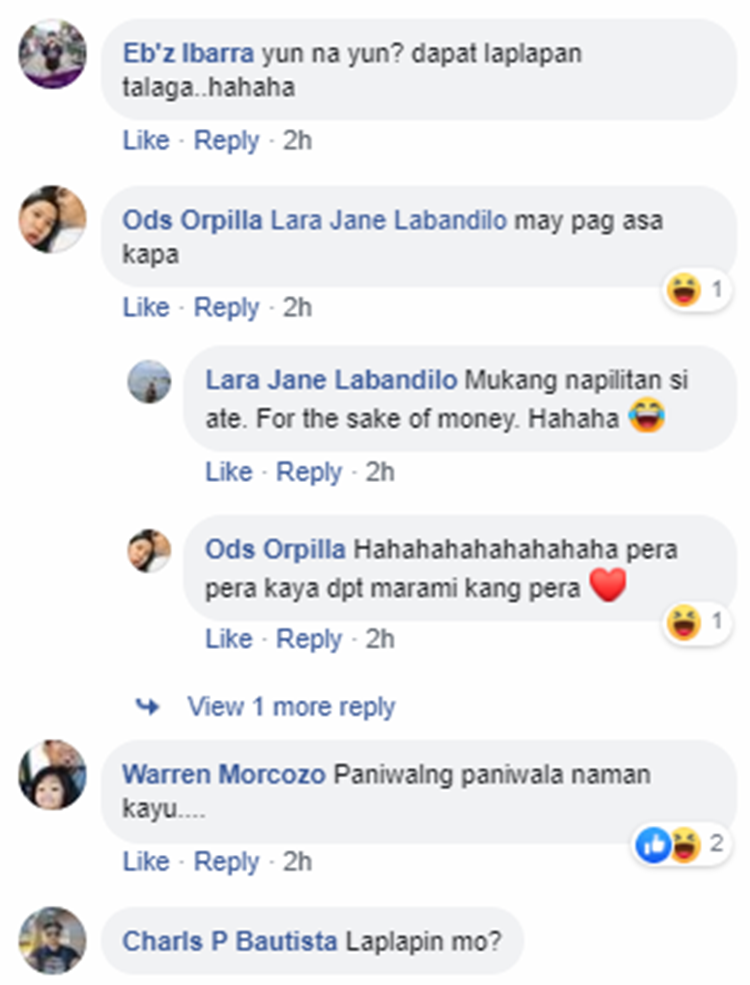Reply to Ods Orpilla's pera reply
Image resolution: width=750 pixels, height=985 pixels.
309,639
